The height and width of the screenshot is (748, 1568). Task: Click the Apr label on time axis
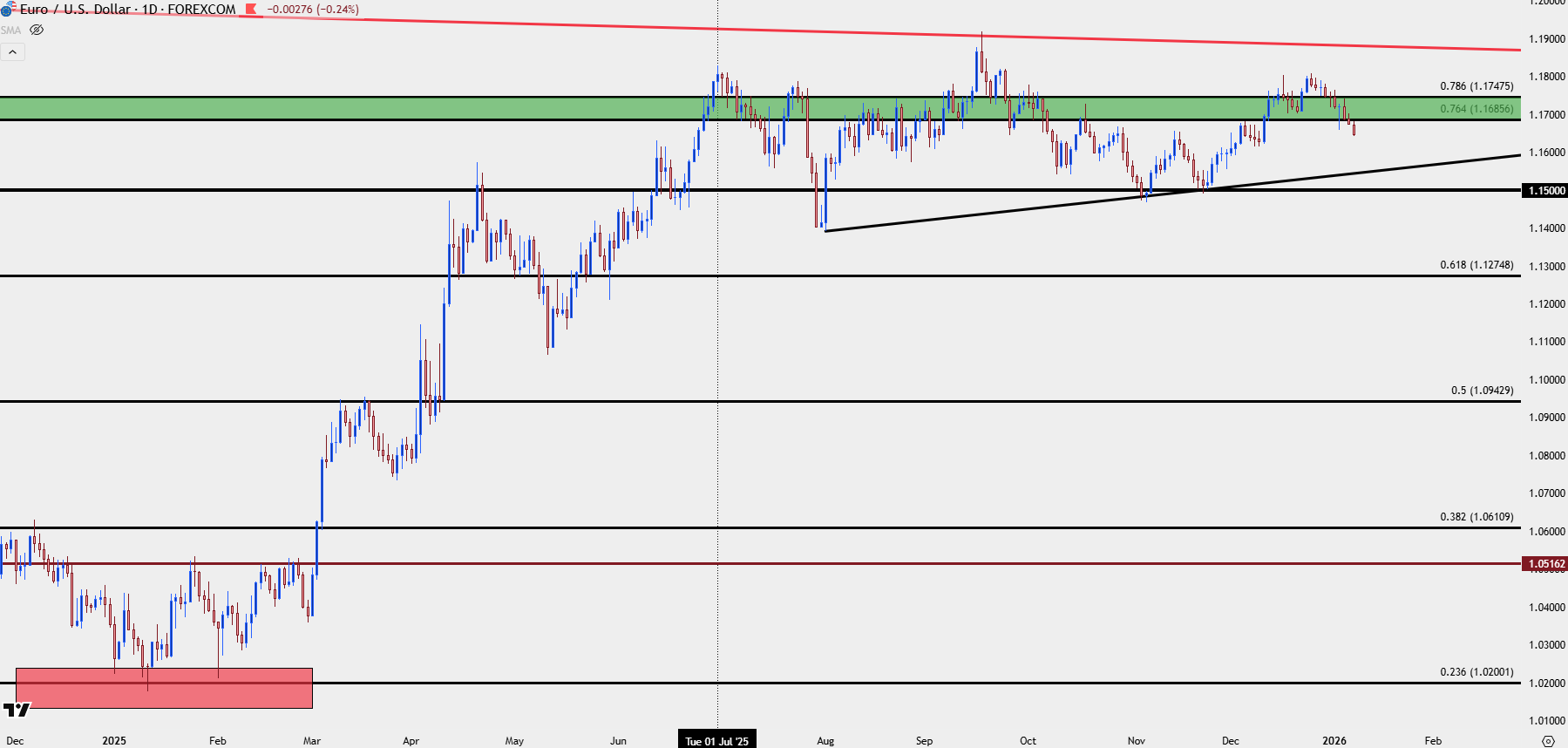click(411, 741)
